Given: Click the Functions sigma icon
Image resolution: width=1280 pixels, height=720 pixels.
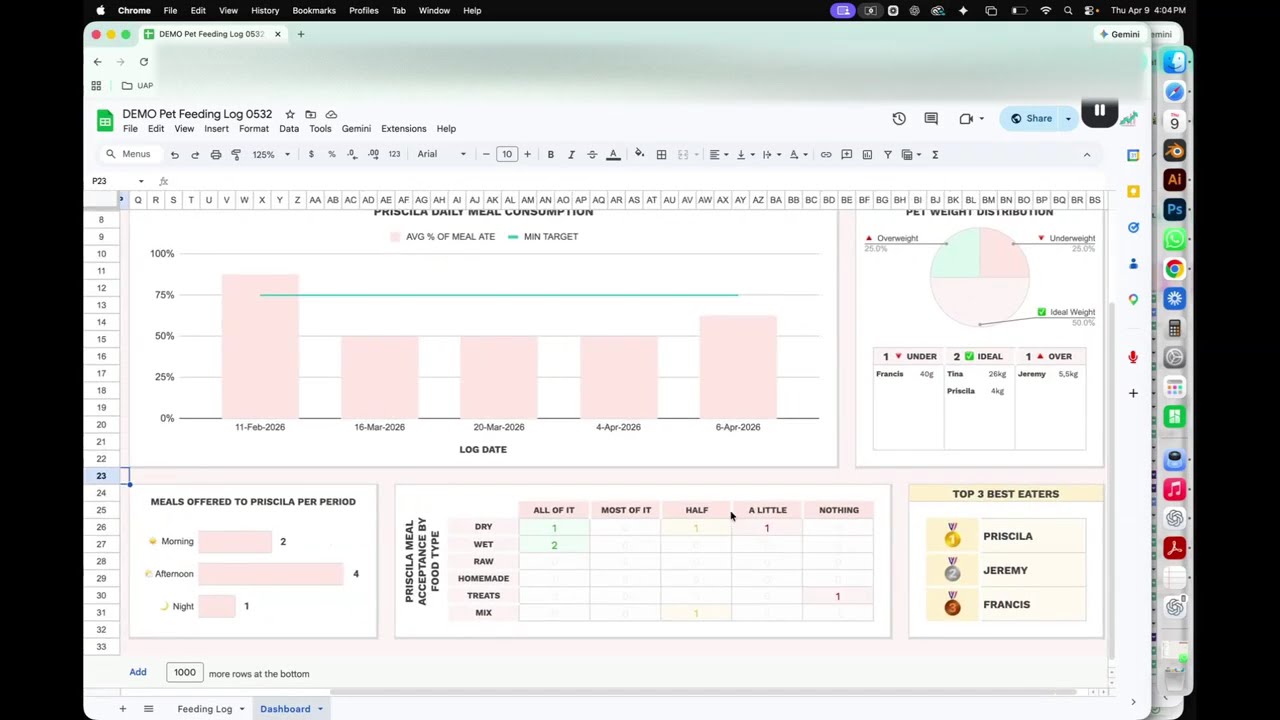Looking at the screenshot, I should pos(935,155).
